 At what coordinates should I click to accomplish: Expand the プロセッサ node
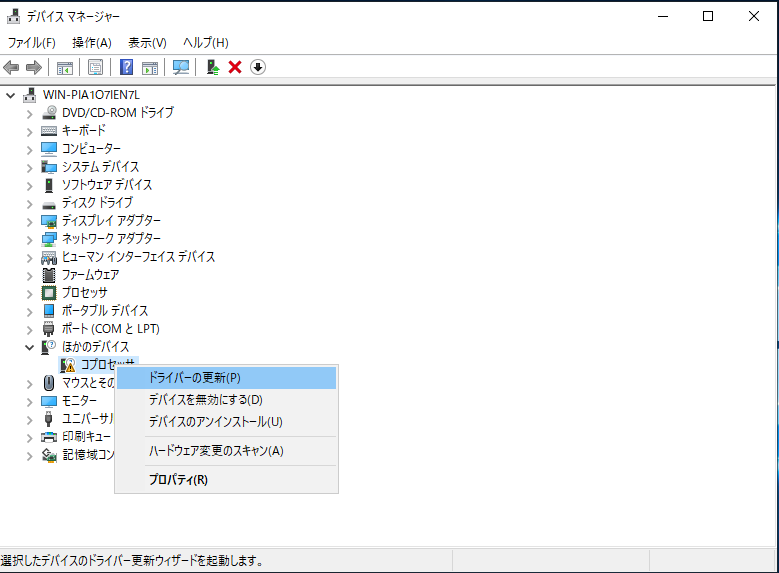(x=29, y=294)
